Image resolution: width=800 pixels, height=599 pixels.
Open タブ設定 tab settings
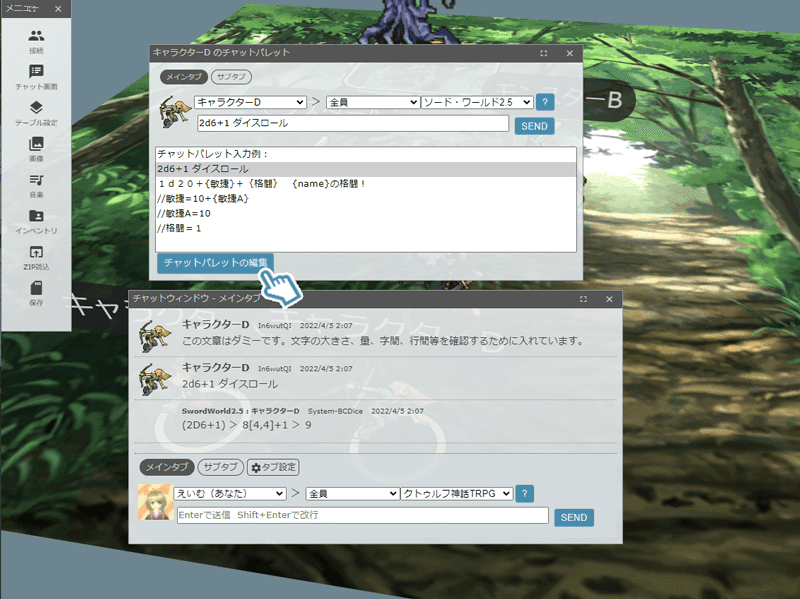click(x=273, y=467)
